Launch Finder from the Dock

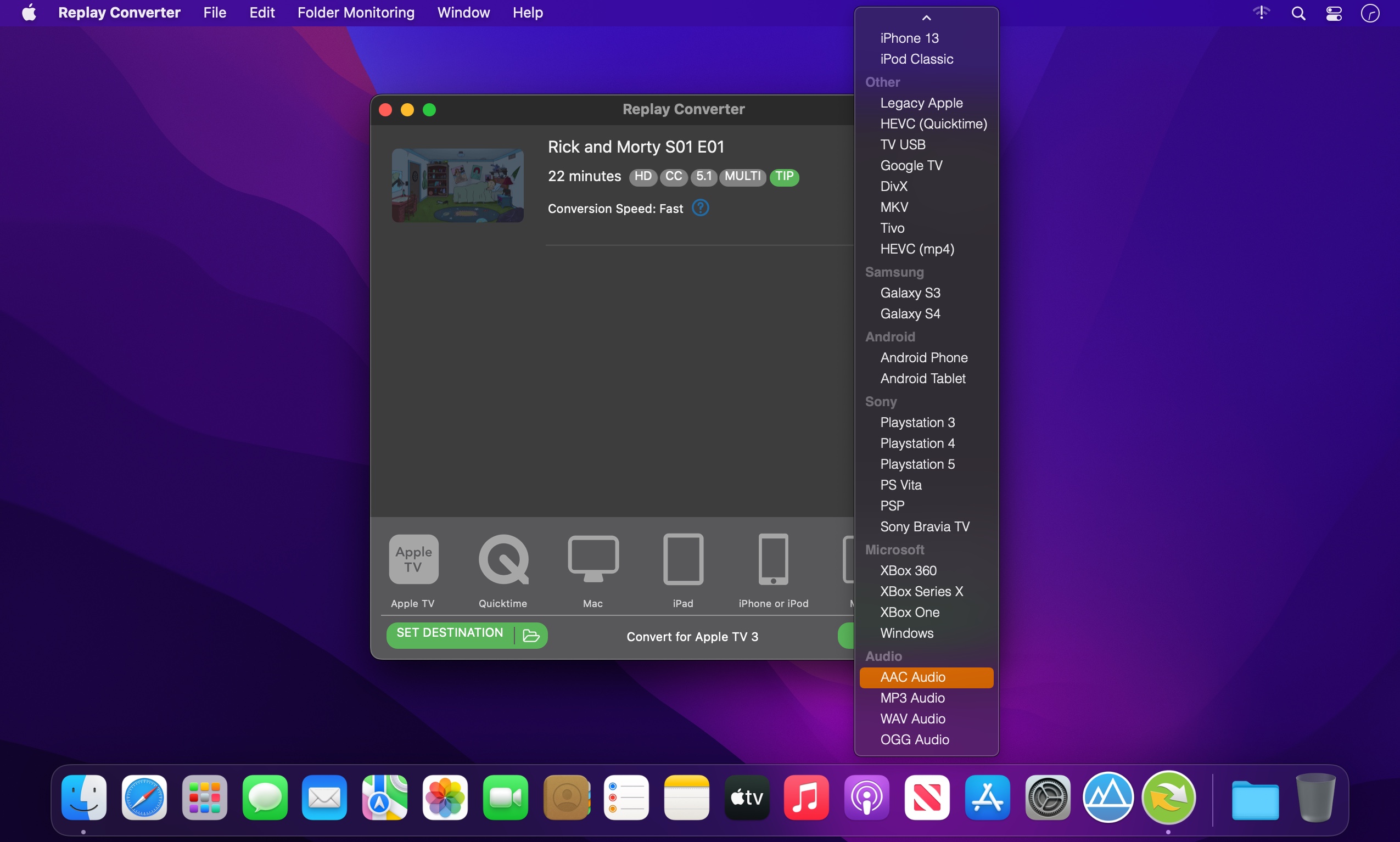pyautogui.click(x=84, y=797)
